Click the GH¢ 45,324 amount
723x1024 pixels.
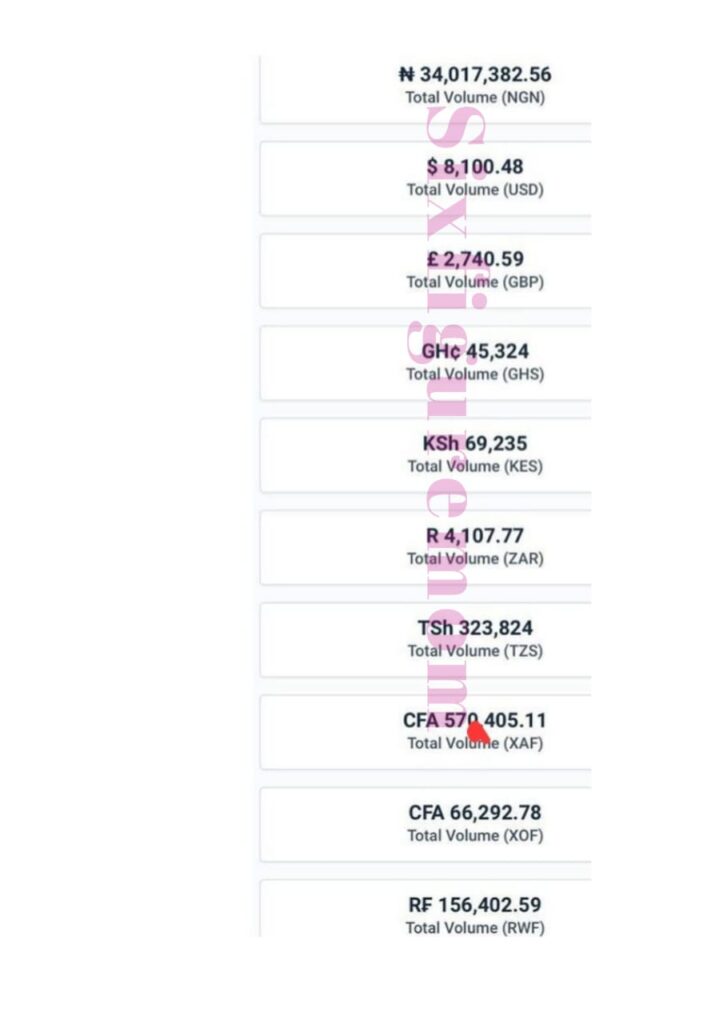click(x=475, y=351)
